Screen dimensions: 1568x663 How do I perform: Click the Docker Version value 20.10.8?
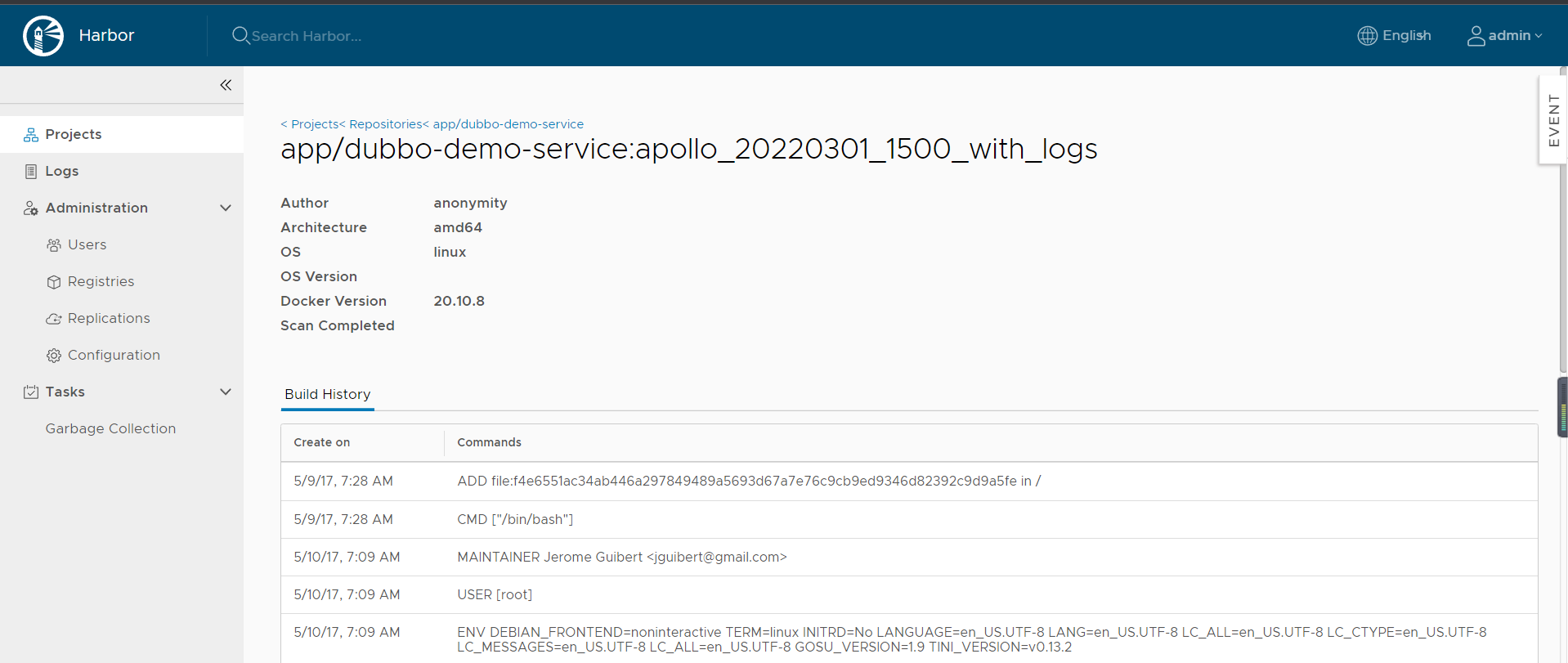click(x=459, y=301)
